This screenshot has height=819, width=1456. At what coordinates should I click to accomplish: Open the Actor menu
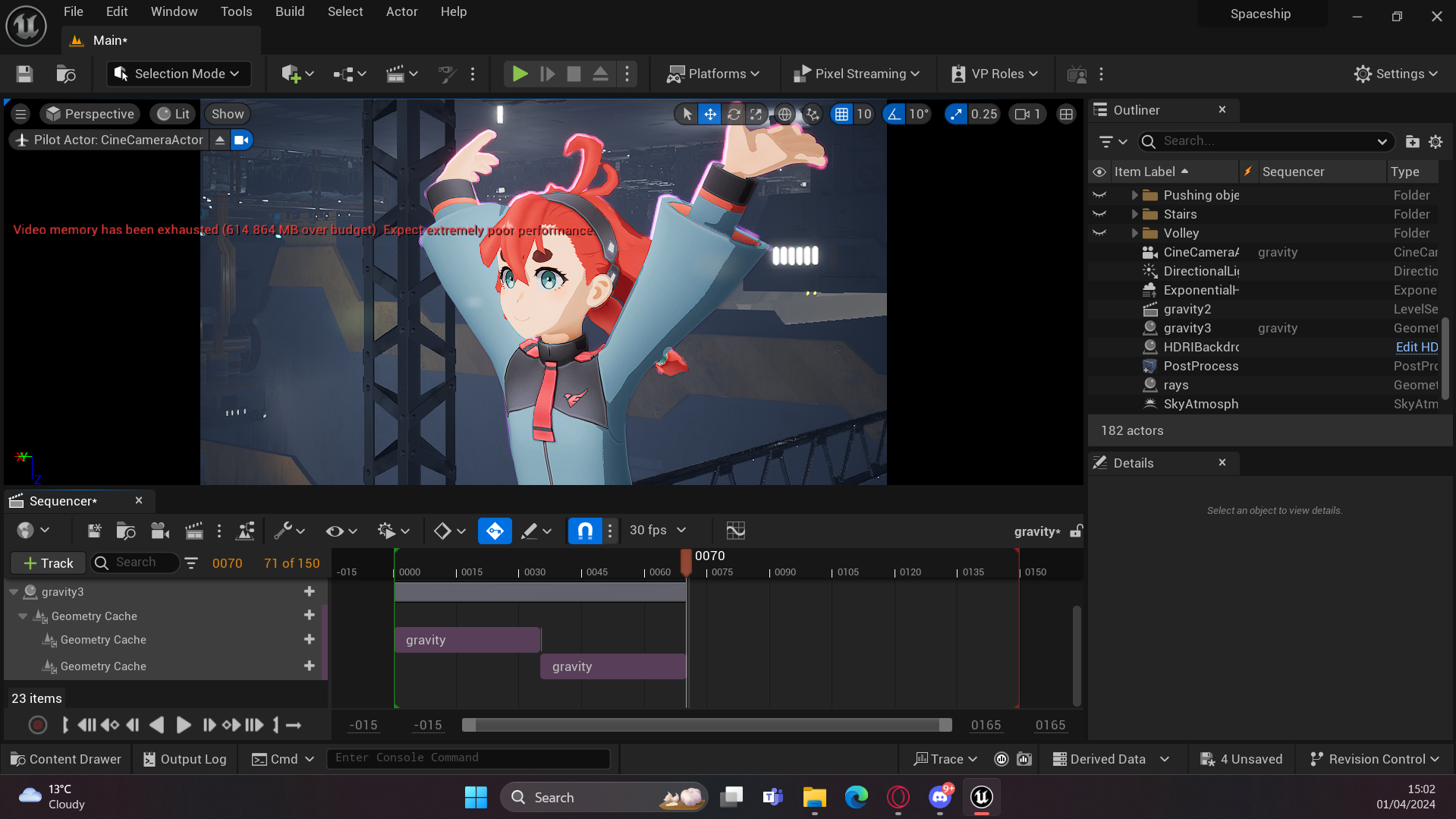(x=401, y=11)
